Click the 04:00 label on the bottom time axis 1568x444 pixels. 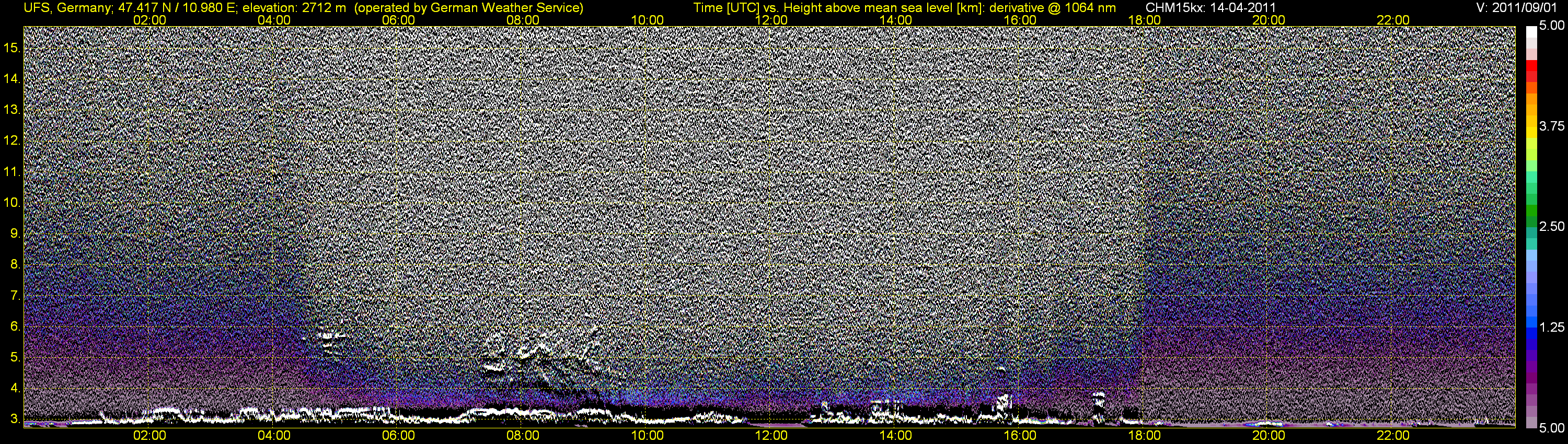click(x=274, y=436)
